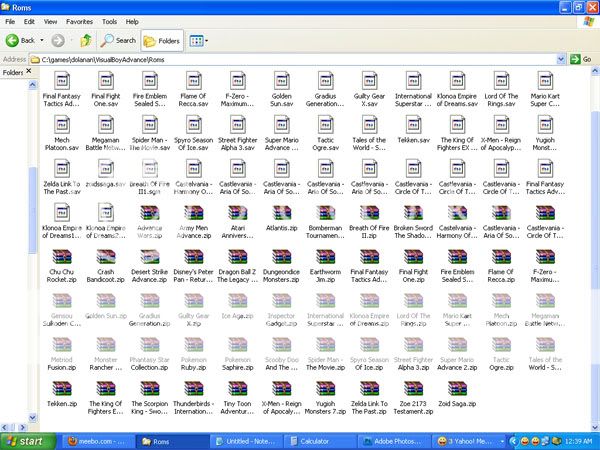Switch to meebo.com taskbar window

click(x=98, y=442)
